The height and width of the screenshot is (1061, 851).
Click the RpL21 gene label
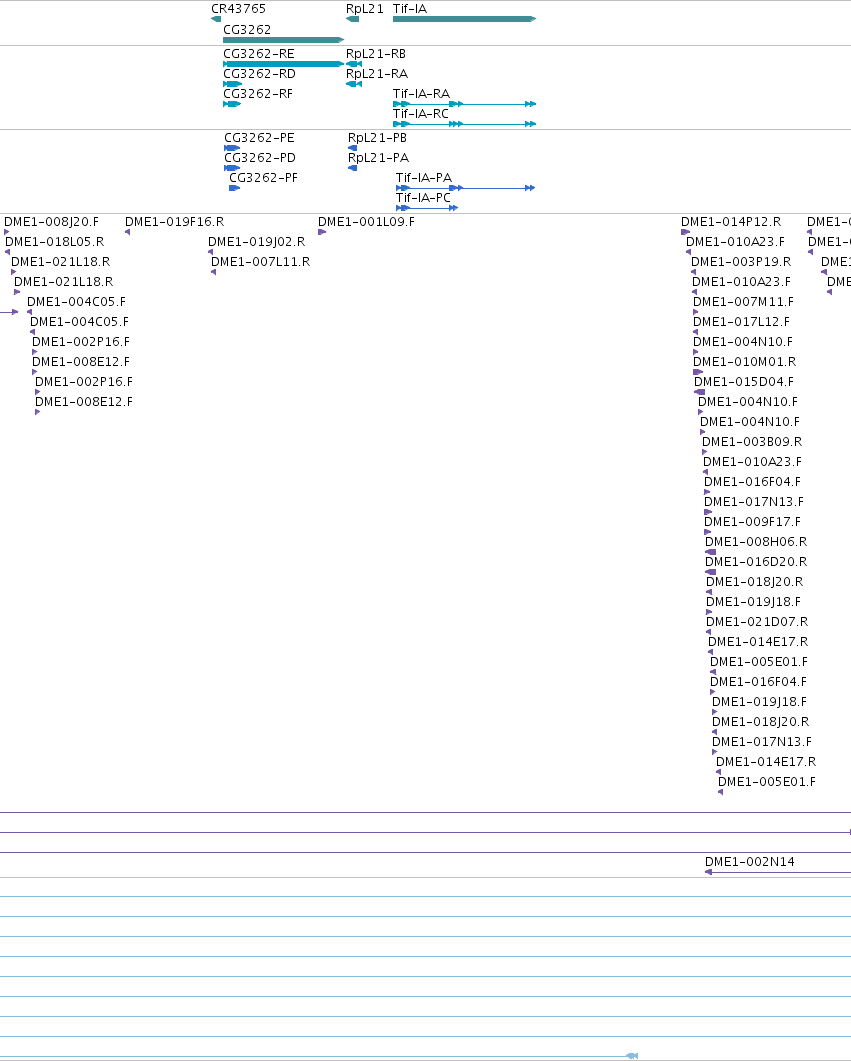365,9
